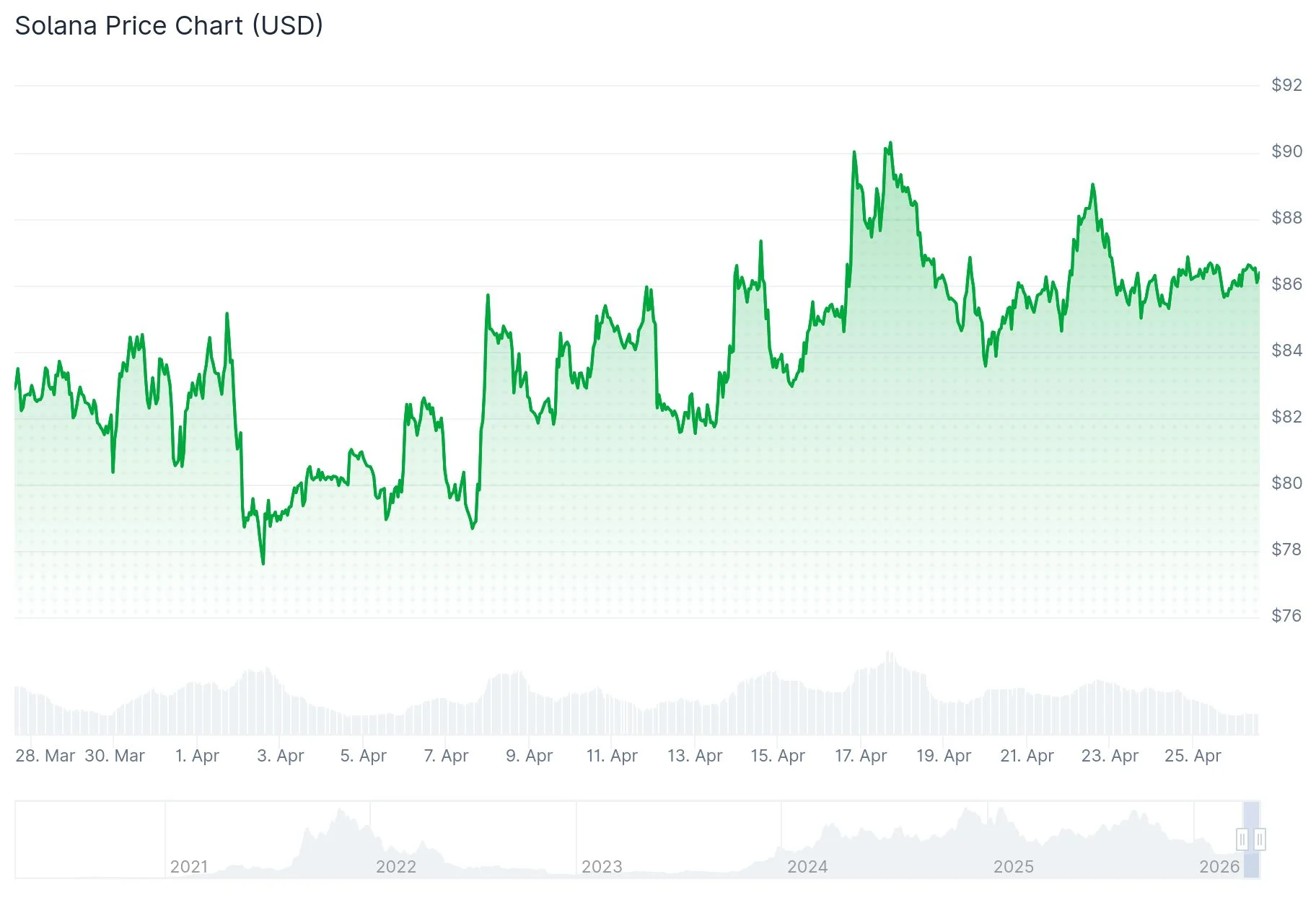Click the $86 price axis label
The width and height of the screenshot is (1316, 900).
pyautogui.click(x=1286, y=284)
